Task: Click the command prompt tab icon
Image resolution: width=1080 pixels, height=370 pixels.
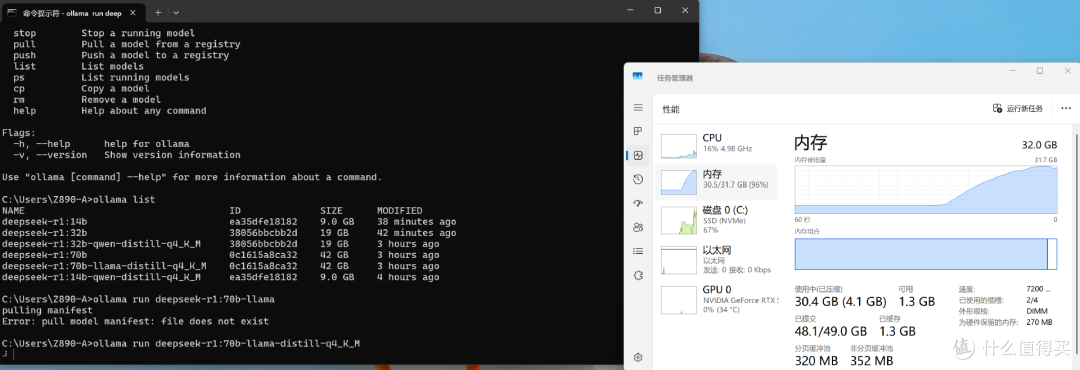Action: tap(12, 12)
